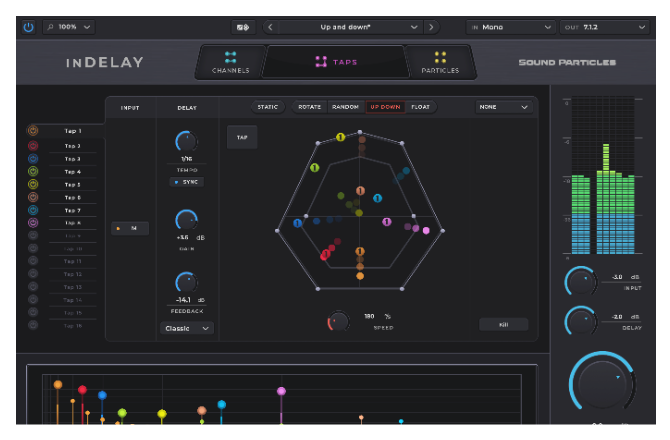Image resolution: width=670 pixels, height=440 pixels.
Task: Toggle the M input button
Action: point(130,228)
